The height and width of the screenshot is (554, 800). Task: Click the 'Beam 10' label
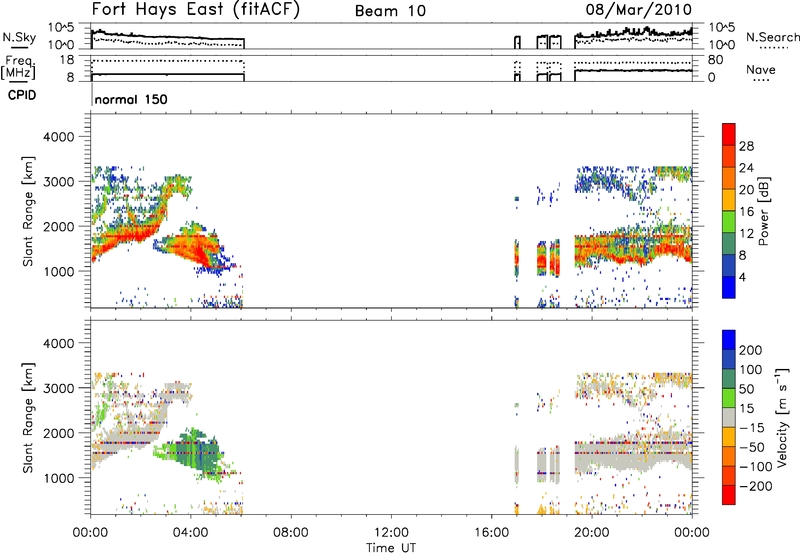pyautogui.click(x=390, y=11)
